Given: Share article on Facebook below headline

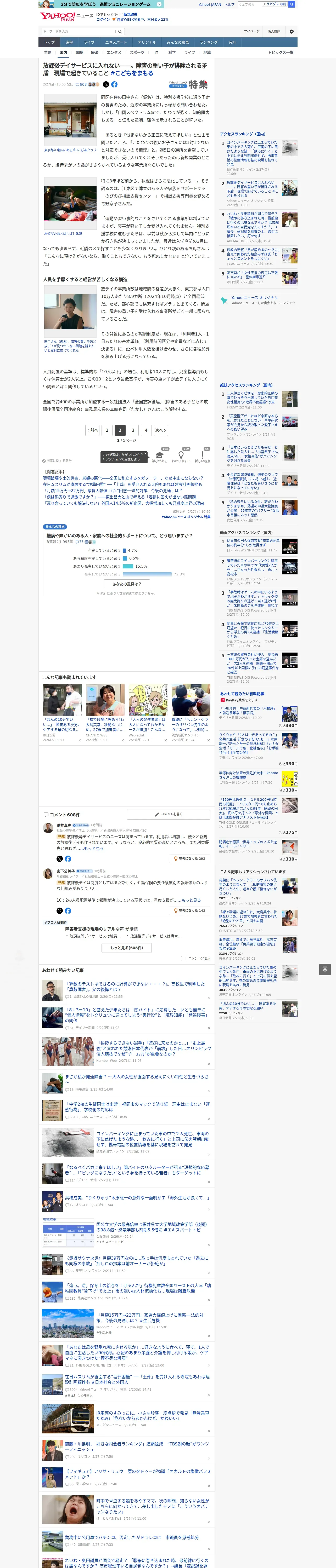Looking at the screenshot, I should [114, 85].
